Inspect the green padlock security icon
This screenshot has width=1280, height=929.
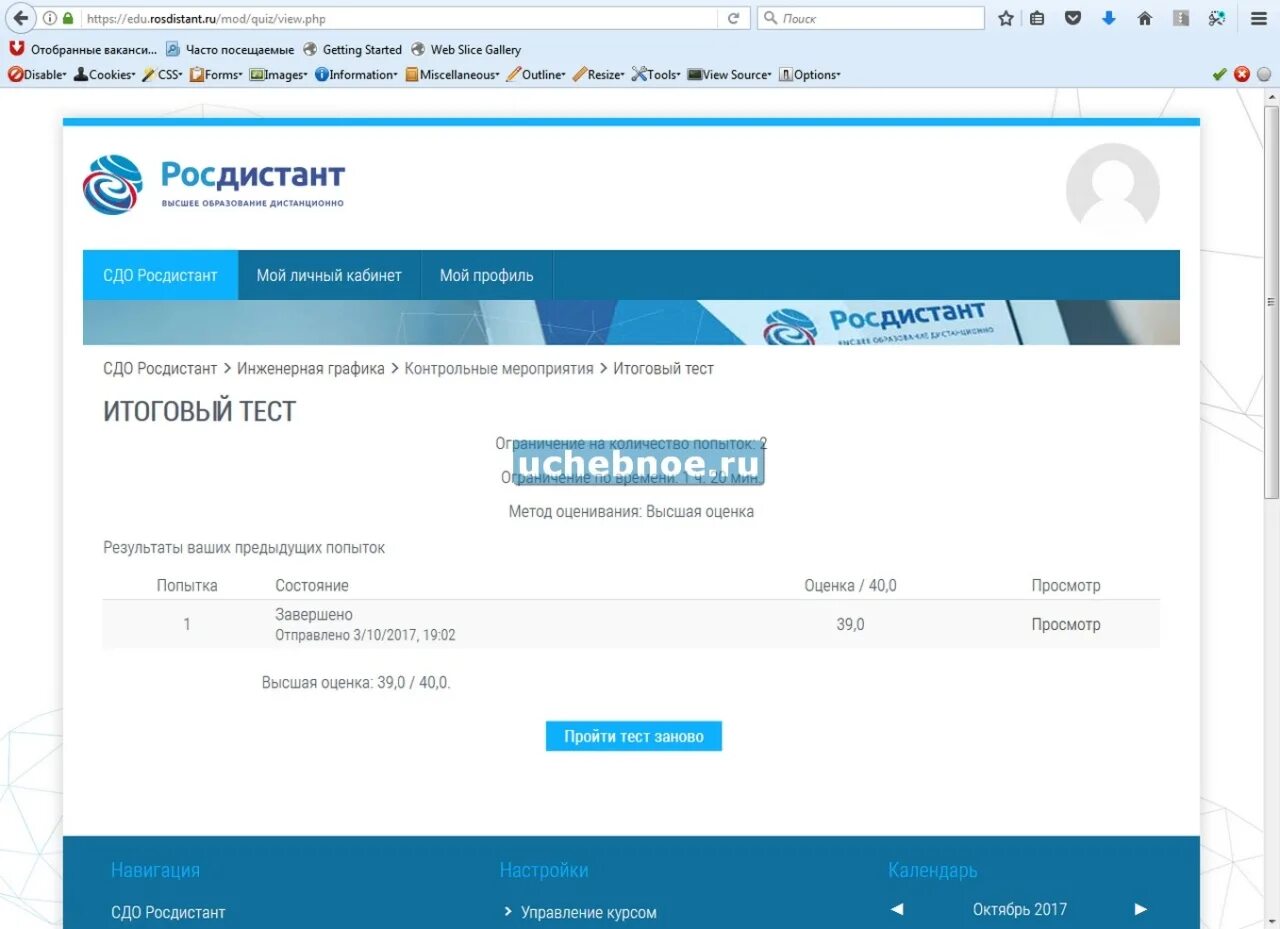(68, 18)
